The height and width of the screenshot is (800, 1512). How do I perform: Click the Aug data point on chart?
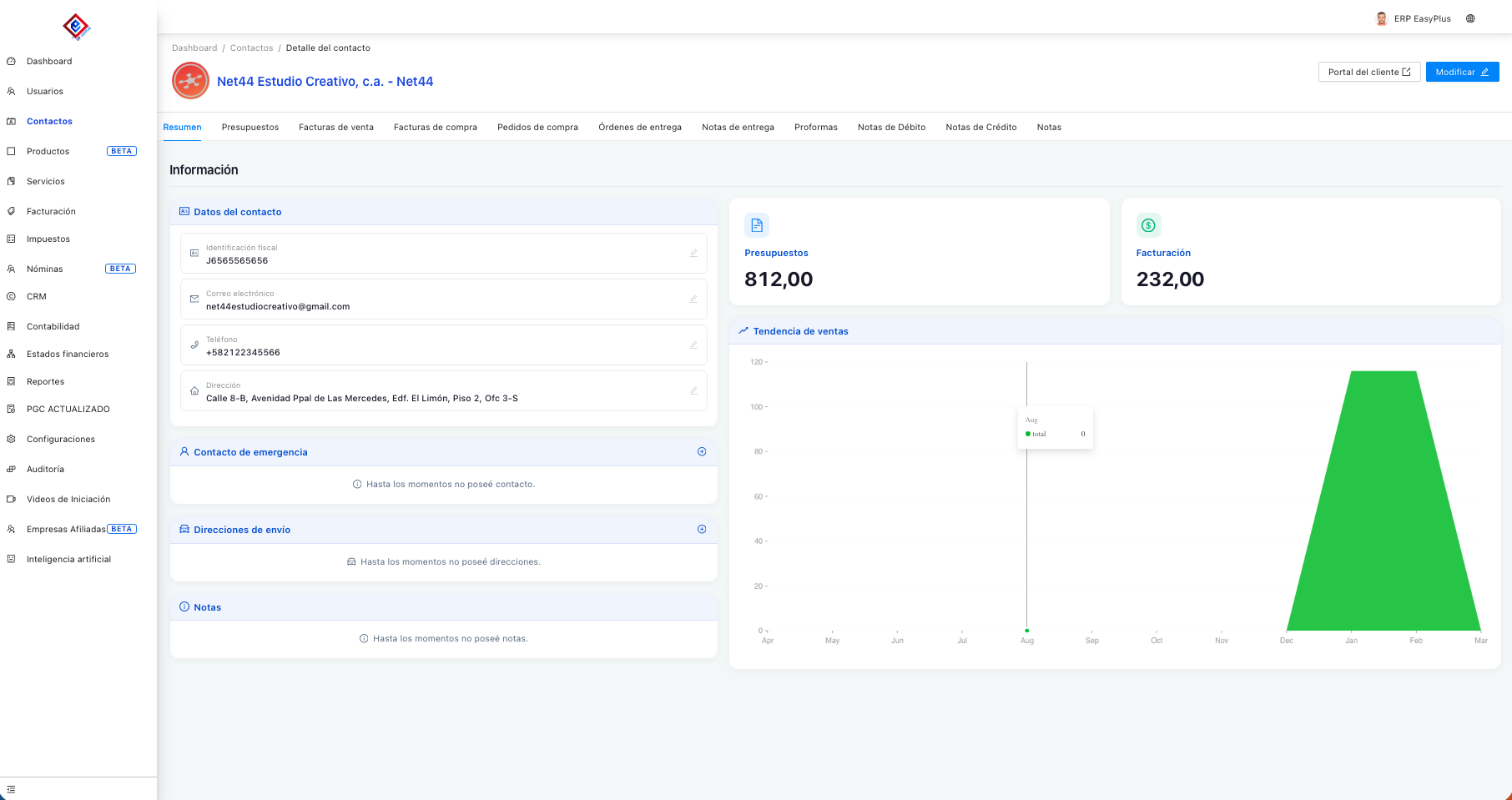pos(1027,631)
